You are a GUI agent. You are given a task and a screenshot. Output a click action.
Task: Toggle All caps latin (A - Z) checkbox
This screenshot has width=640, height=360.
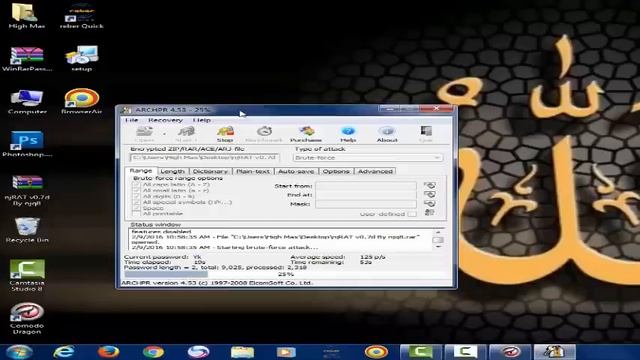(x=136, y=184)
